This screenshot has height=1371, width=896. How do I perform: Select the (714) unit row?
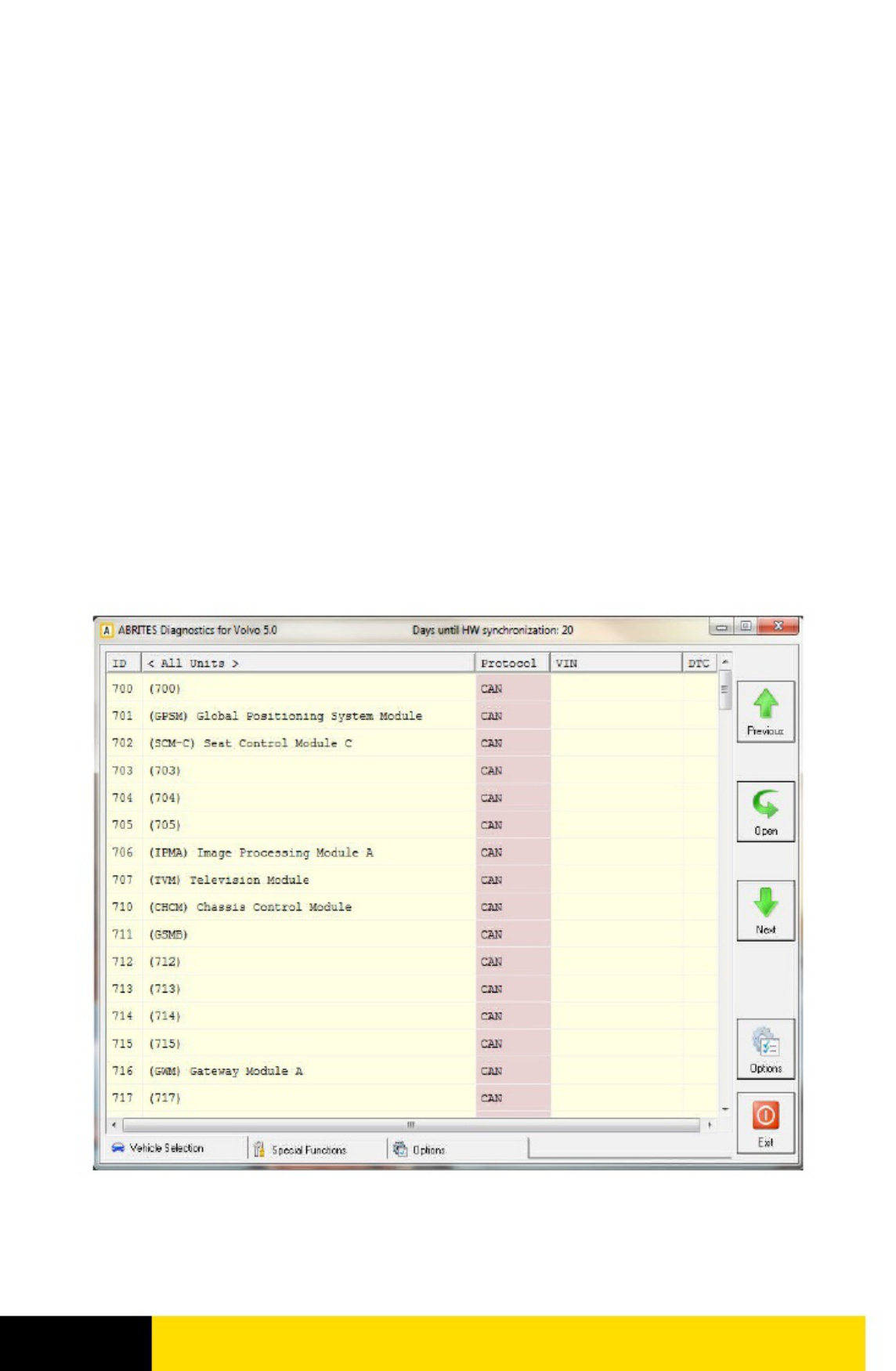412,1016
